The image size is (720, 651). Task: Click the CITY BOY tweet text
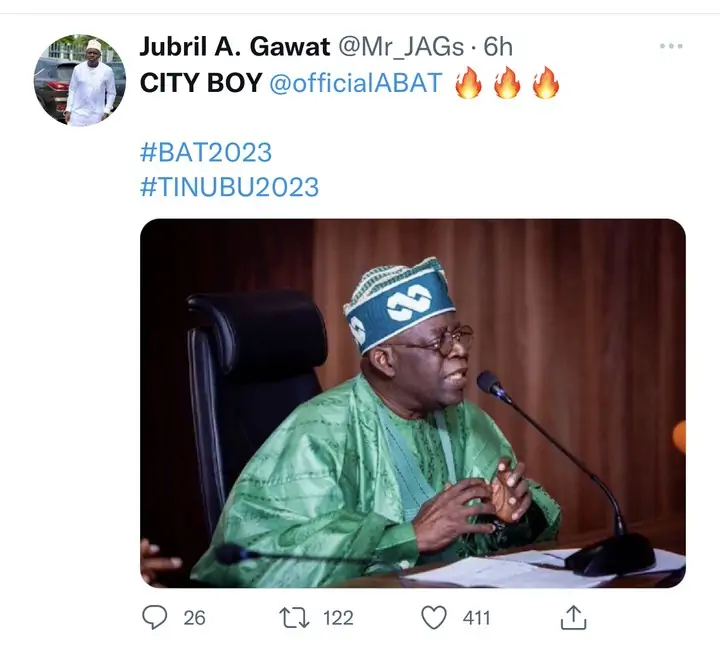(x=200, y=84)
